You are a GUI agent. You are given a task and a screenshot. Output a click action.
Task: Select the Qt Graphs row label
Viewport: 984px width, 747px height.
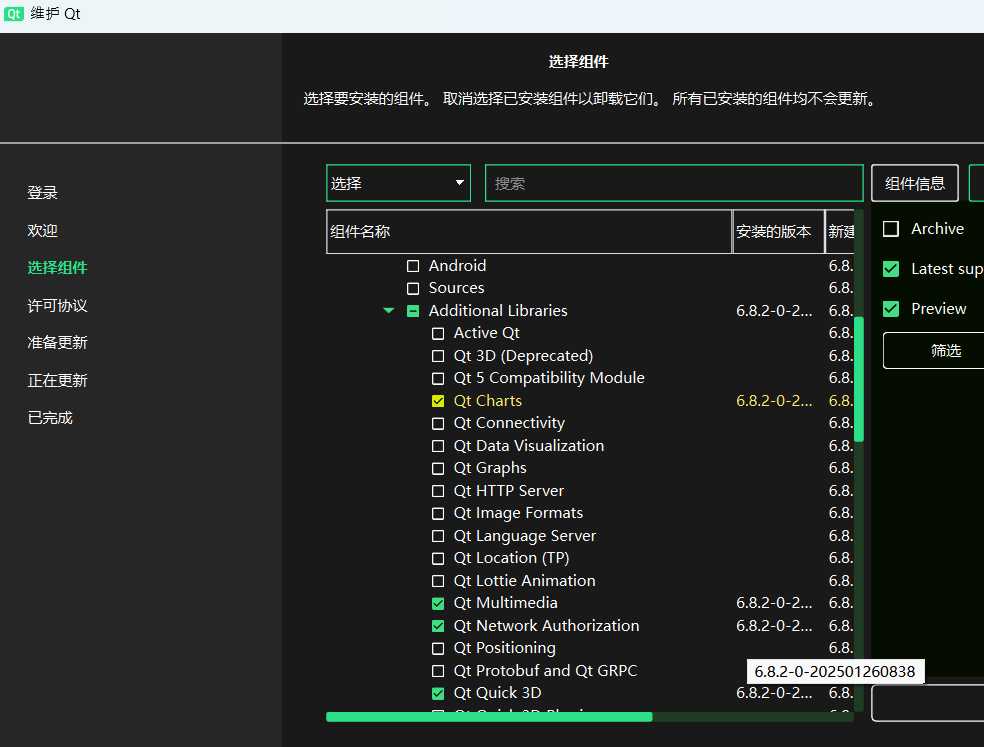[x=489, y=468]
